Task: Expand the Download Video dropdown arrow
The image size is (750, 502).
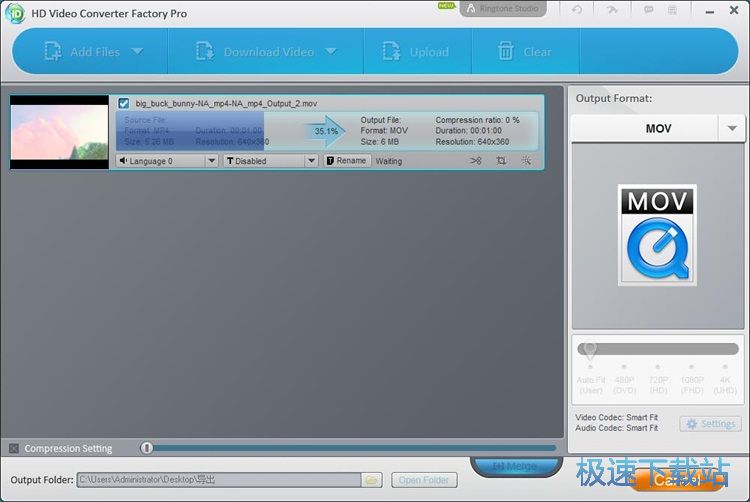Action: (x=331, y=51)
